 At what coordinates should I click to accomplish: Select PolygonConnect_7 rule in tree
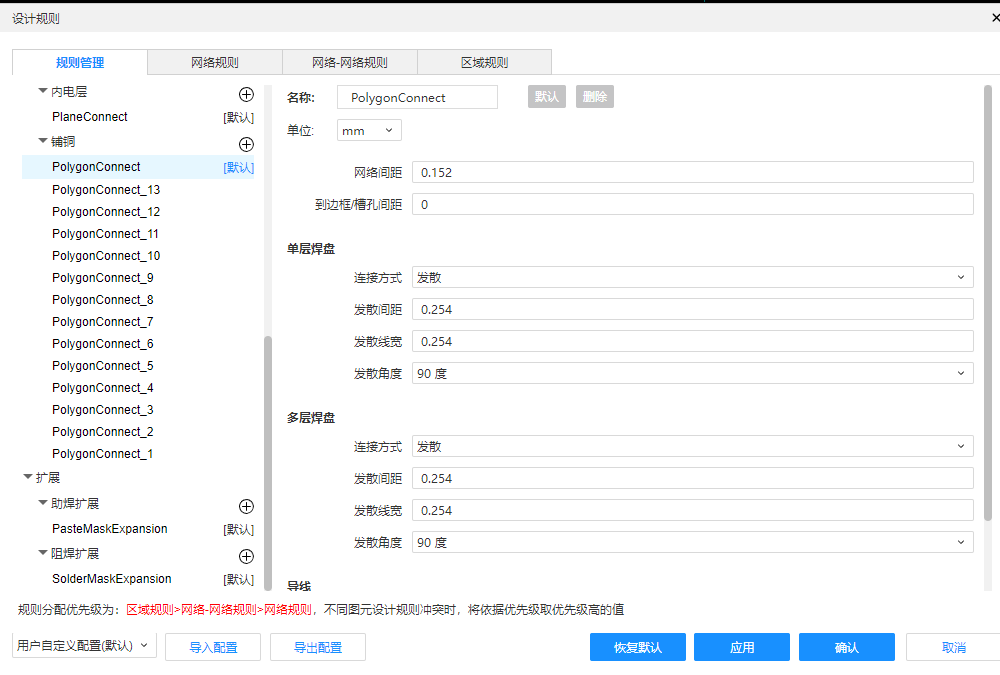click(102, 322)
